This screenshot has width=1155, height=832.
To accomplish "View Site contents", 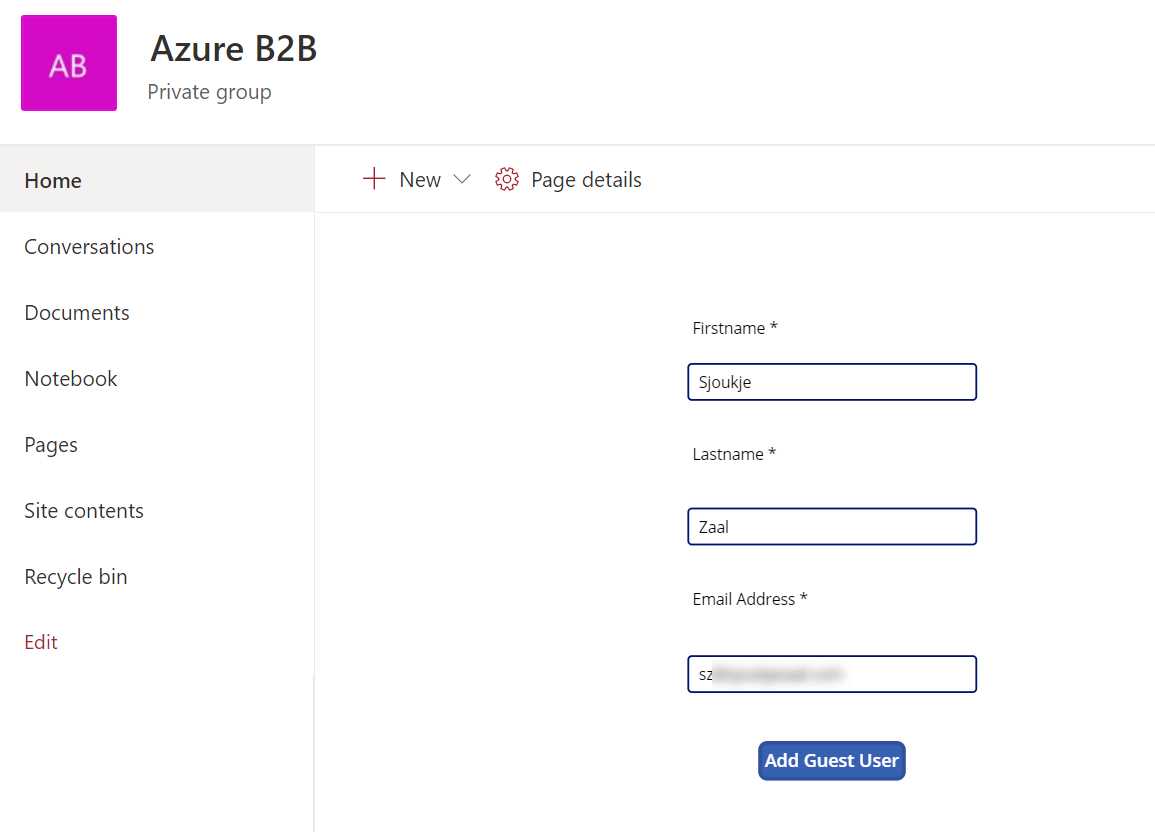I will click(x=84, y=510).
